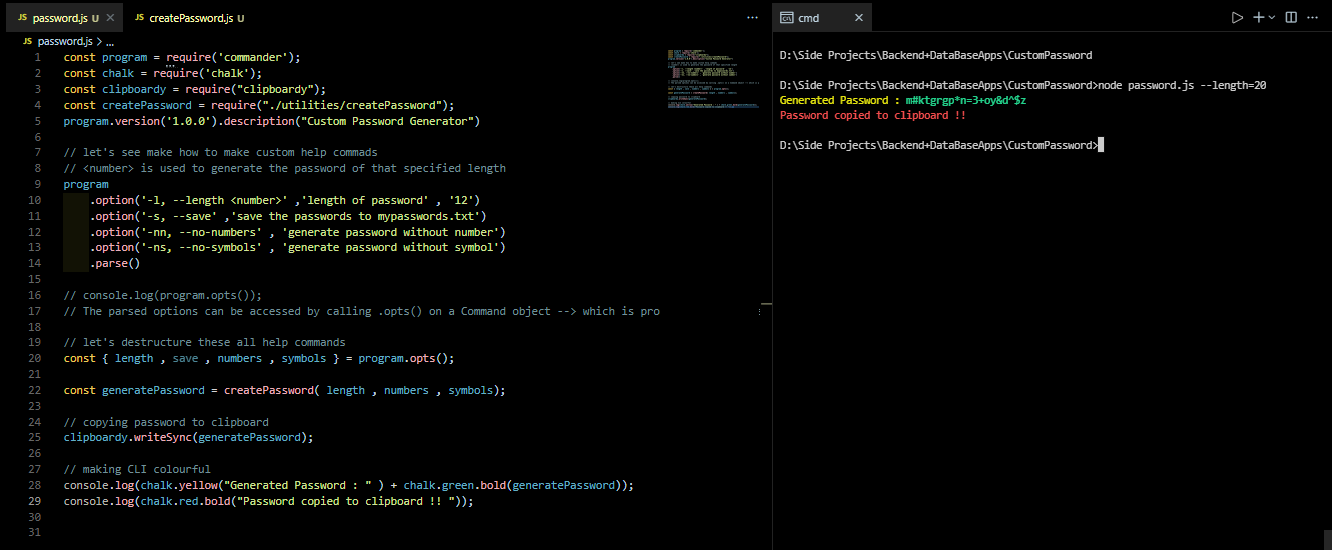This screenshot has width=1332, height=550.
Task: Open the new terminal launch profile dropdown arrow
Action: [x=1272, y=18]
